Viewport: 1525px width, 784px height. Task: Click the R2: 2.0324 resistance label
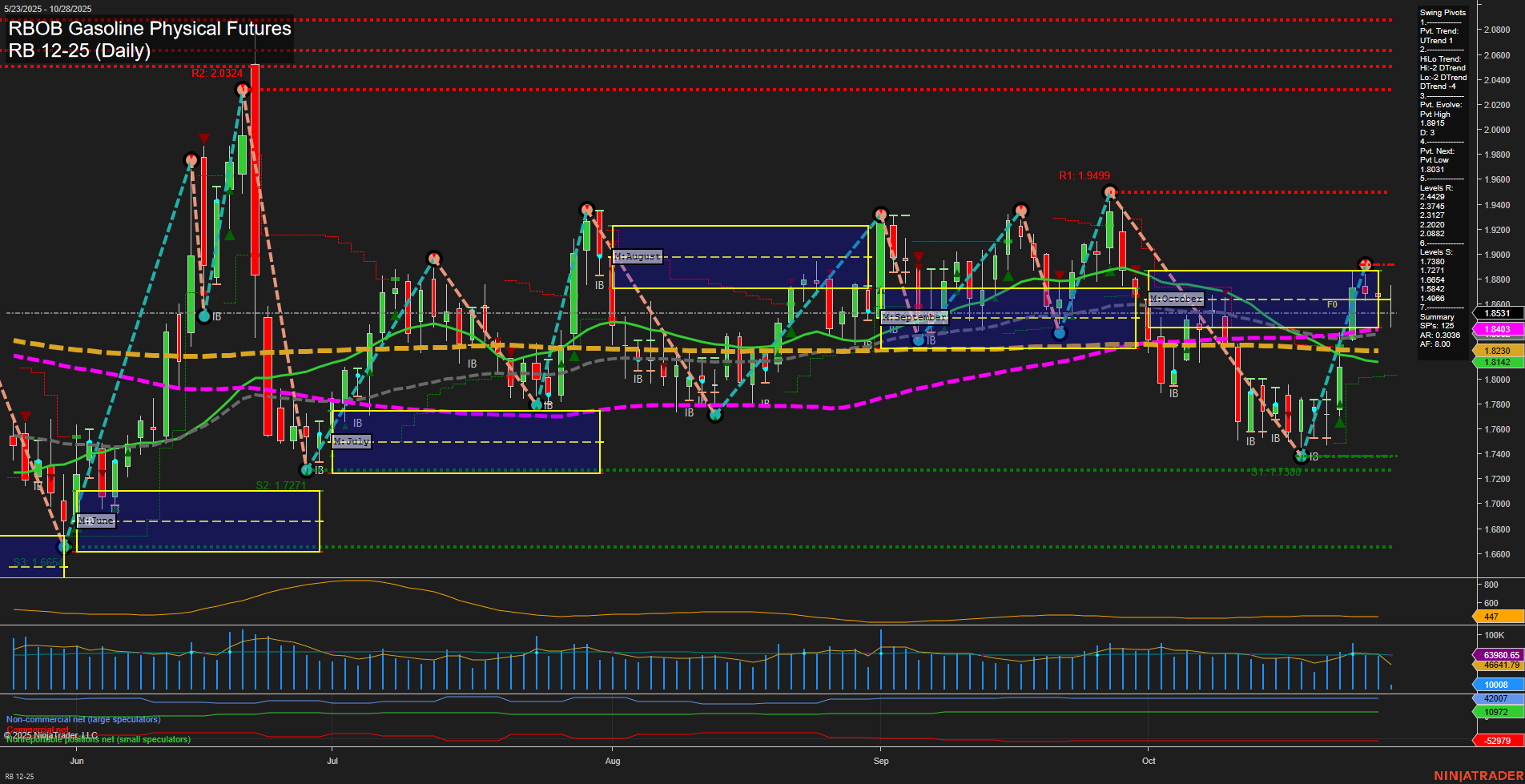pyautogui.click(x=219, y=74)
